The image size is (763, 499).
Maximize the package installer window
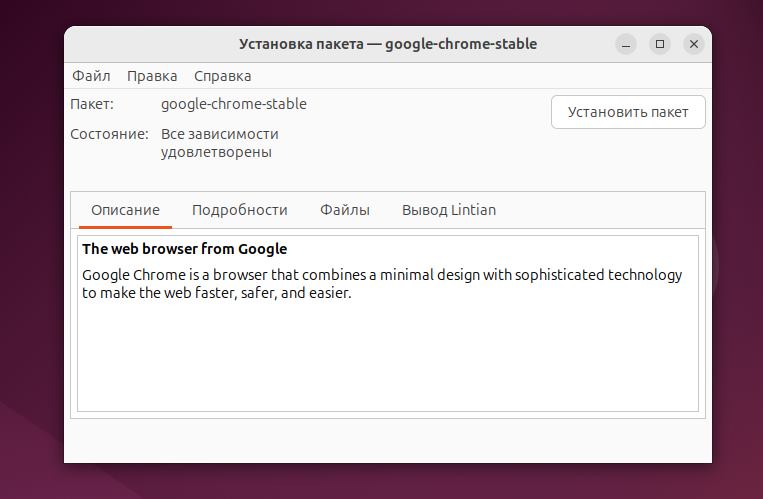660,44
